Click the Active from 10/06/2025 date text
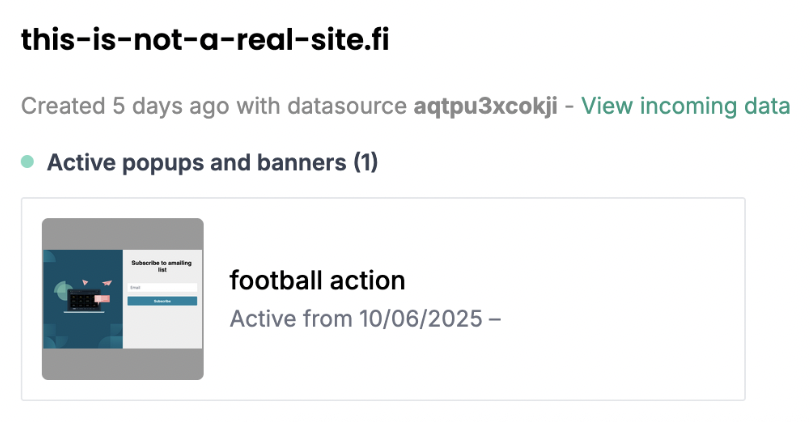The height and width of the screenshot is (422, 810). point(365,319)
